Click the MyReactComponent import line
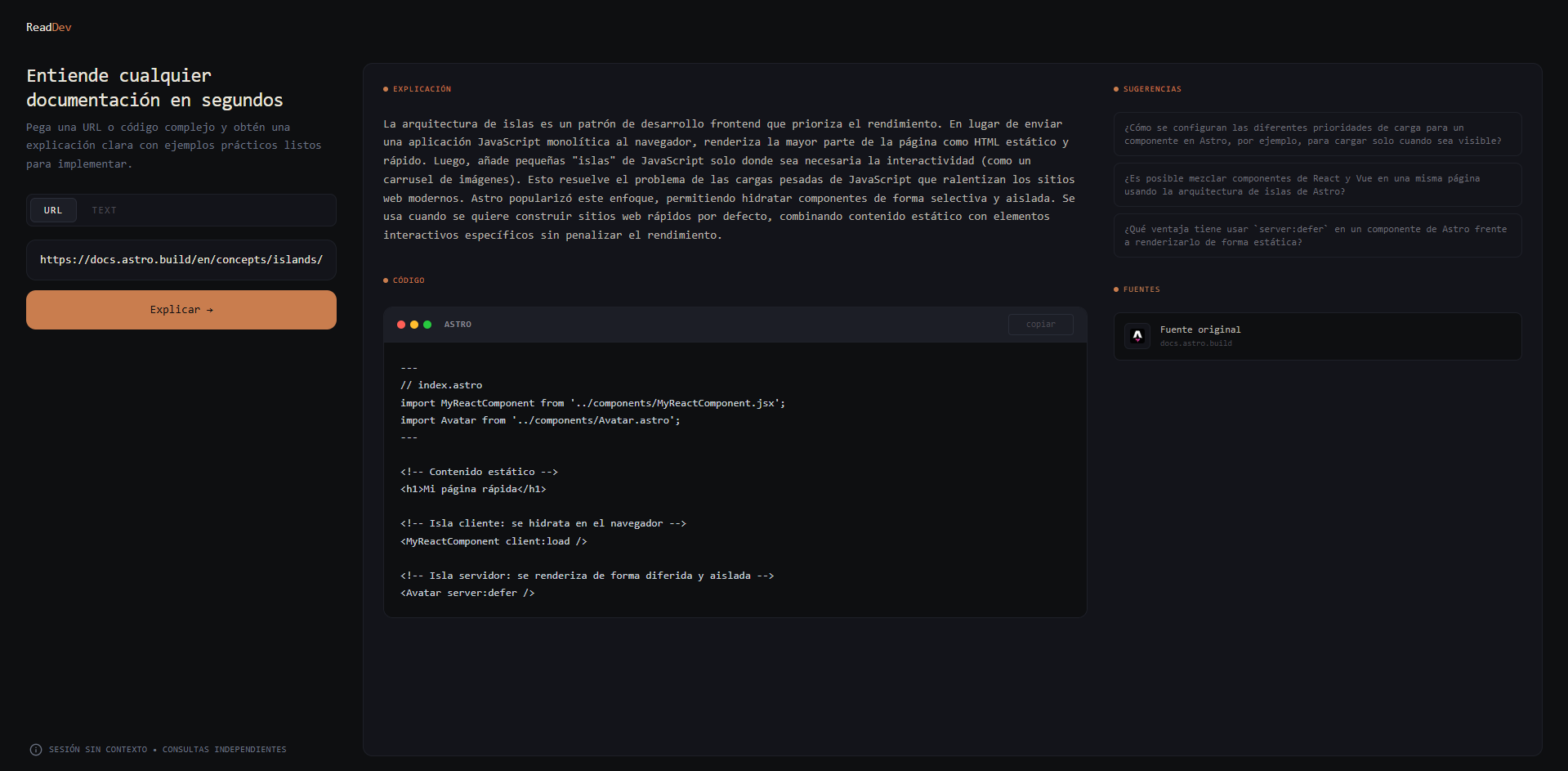Screen dimensions: 1568x771 593,403
